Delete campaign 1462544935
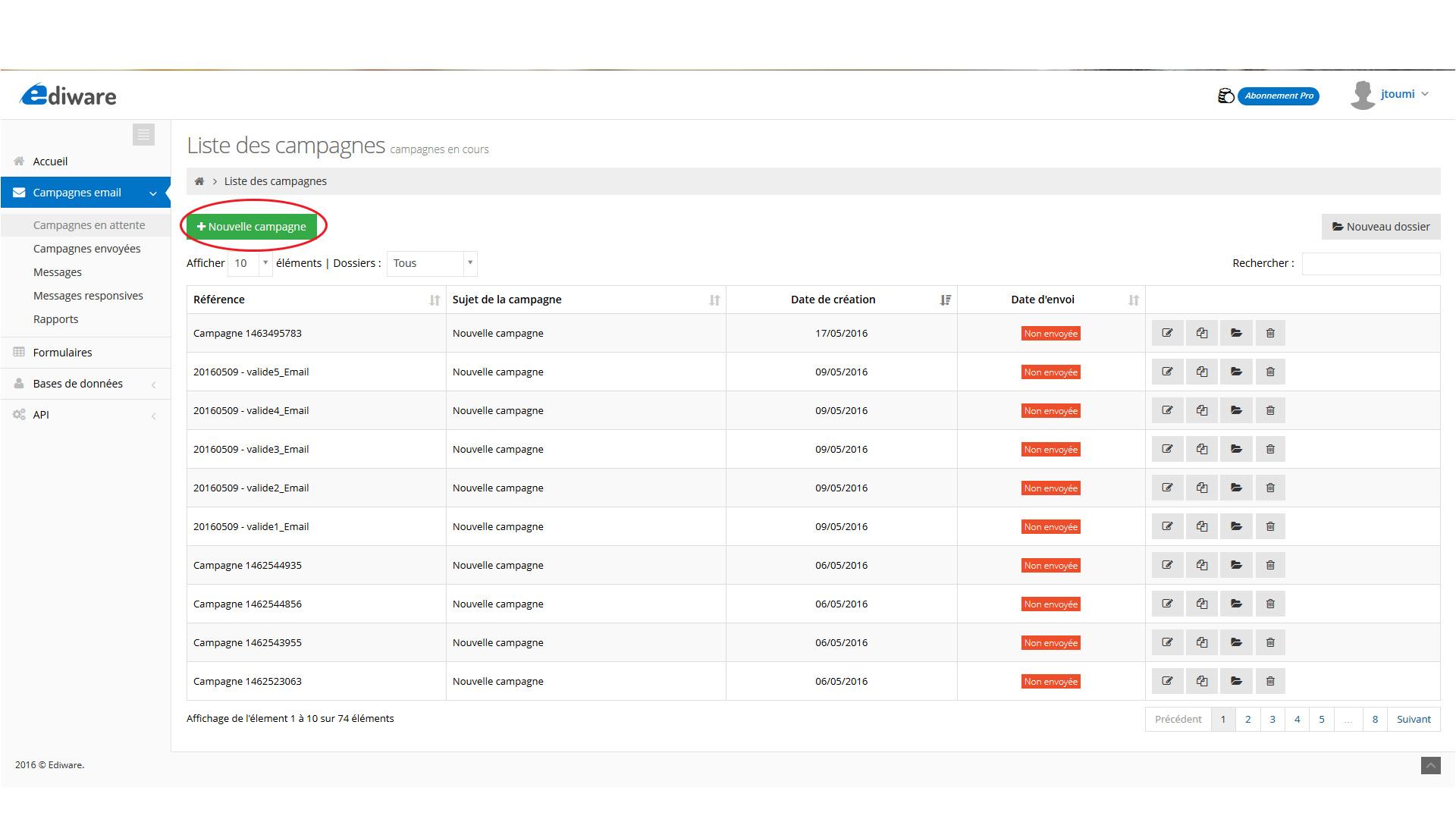The image size is (1456, 819). click(x=1270, y=565)
